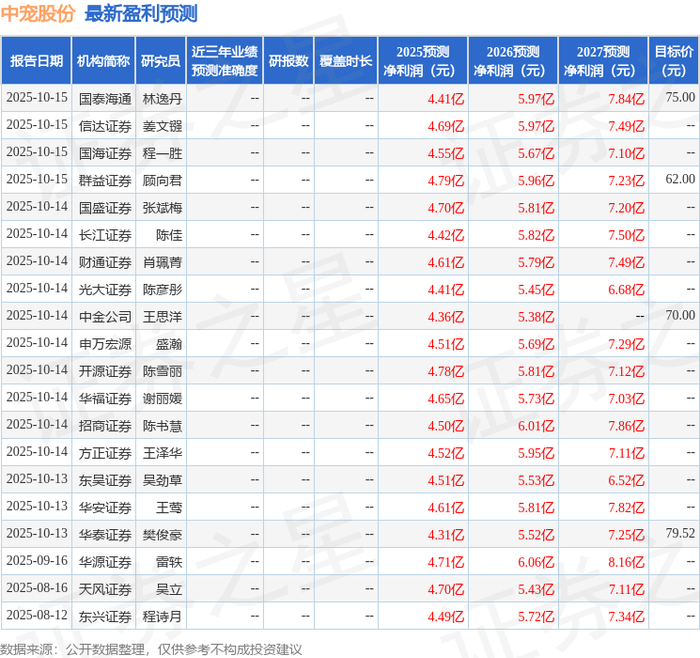Viewport: 700px width, 658px height.
Task: Click the 近三年业绩预测准确度 column header
Action: (x=225, y=61)
